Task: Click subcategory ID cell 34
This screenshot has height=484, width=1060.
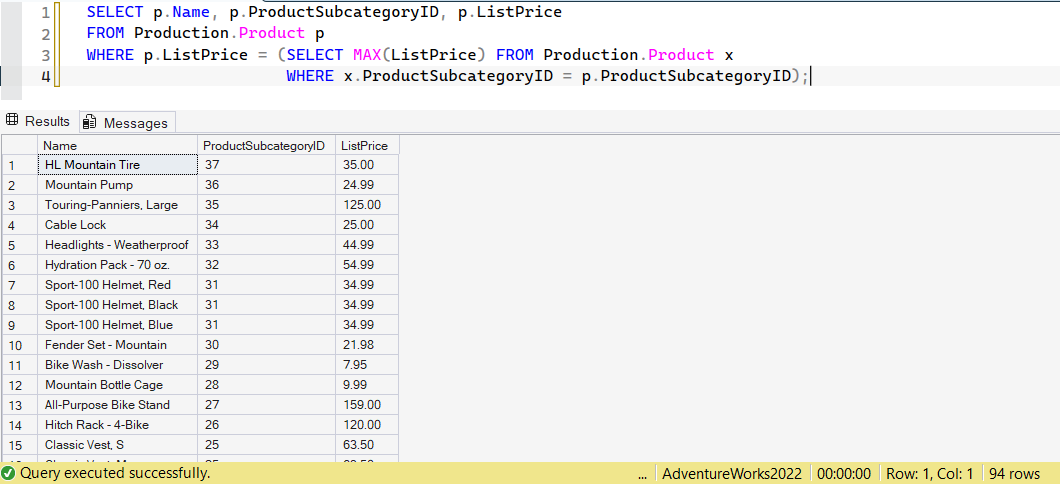Action: click(266, 224)
